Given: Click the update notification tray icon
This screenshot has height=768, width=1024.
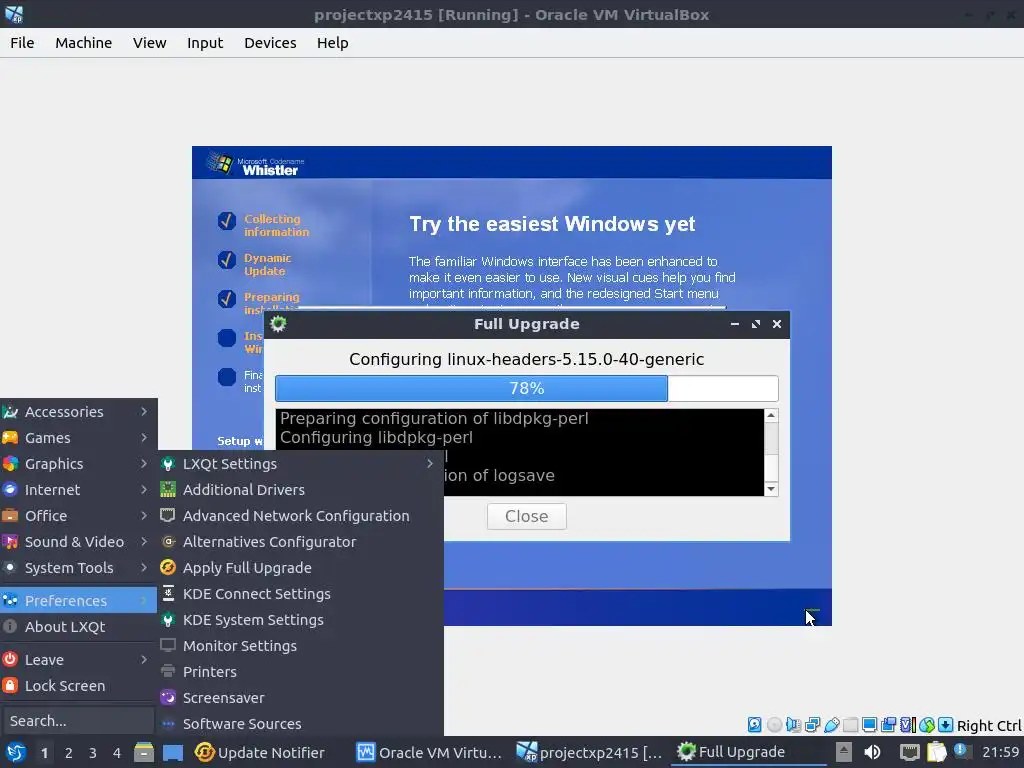Looking at the screenshot, I should click(x=961, y=750).
